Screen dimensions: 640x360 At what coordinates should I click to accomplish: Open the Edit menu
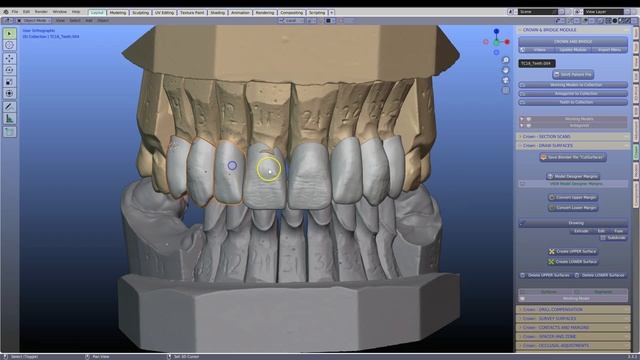click(27, 12)
